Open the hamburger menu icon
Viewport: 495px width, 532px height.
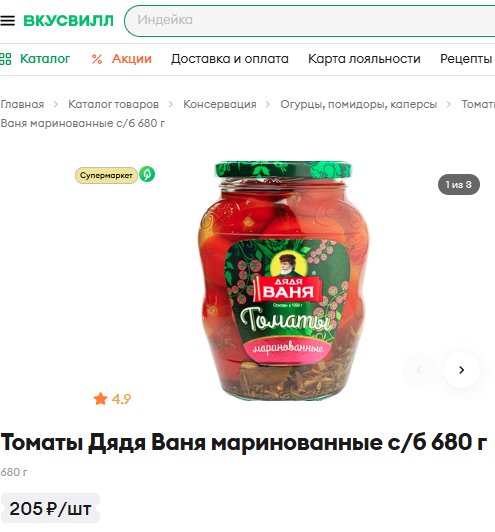point(7,21)
